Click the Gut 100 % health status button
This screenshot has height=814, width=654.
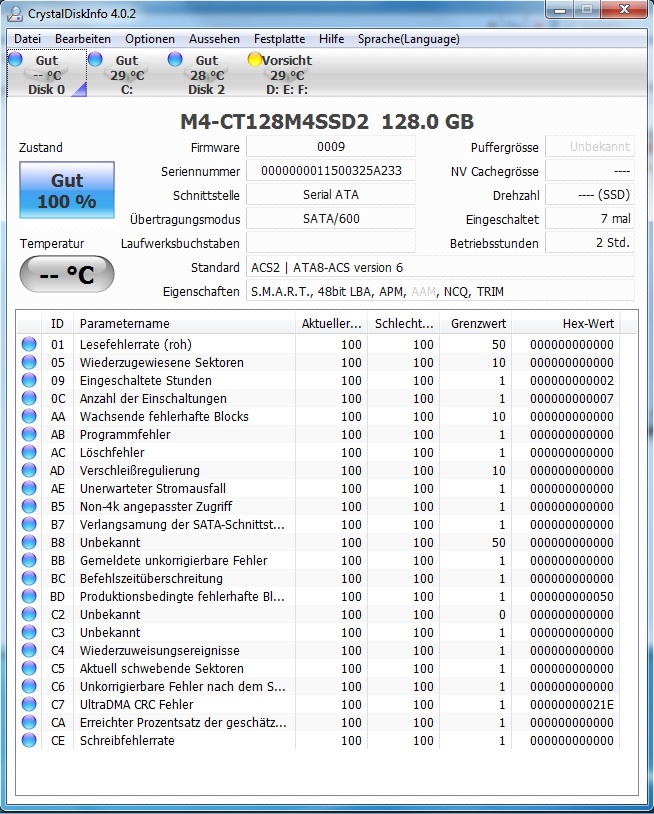[67, 190]
